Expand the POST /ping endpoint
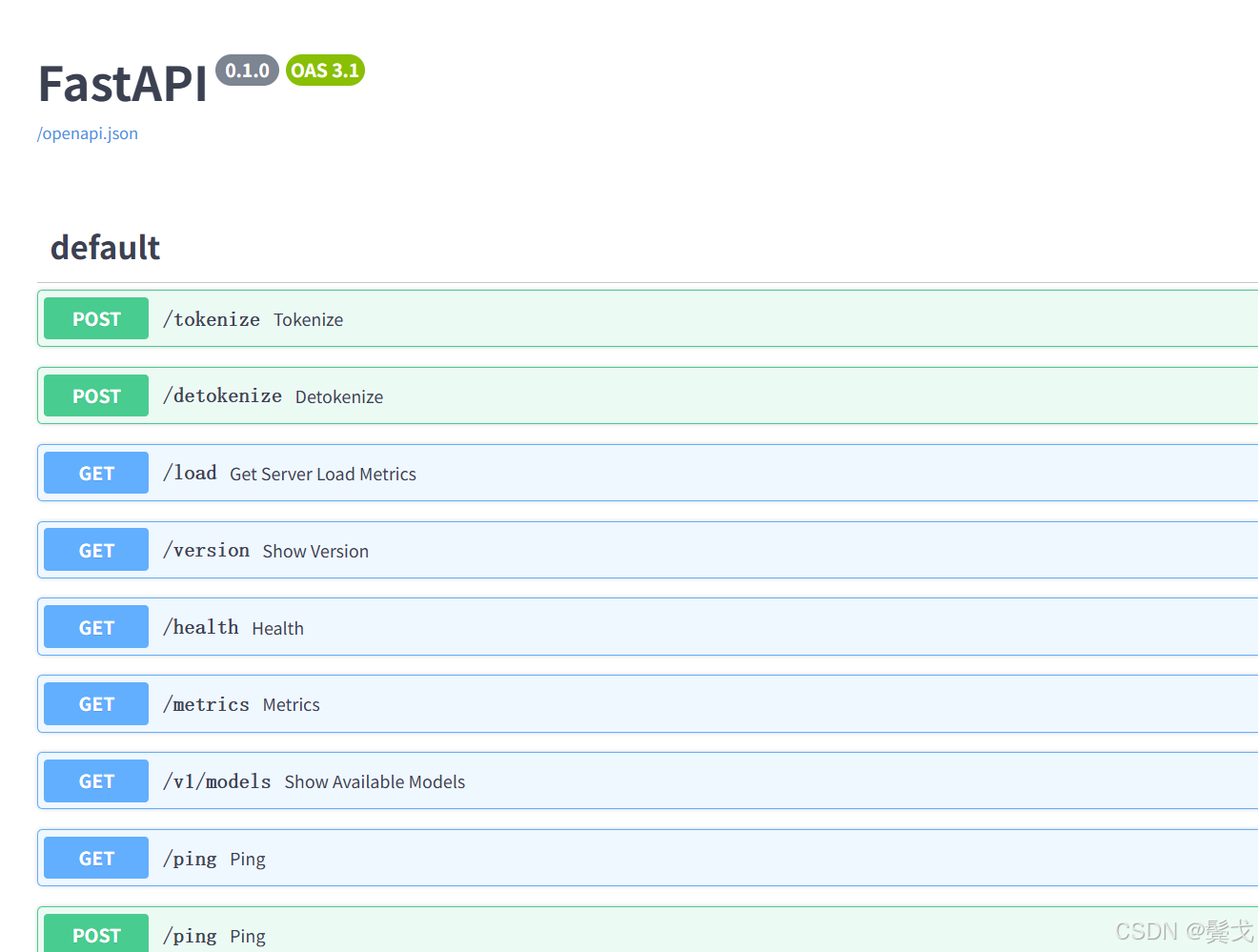The width and height of the screenshot is (1258, 952). tap(648, 930)
